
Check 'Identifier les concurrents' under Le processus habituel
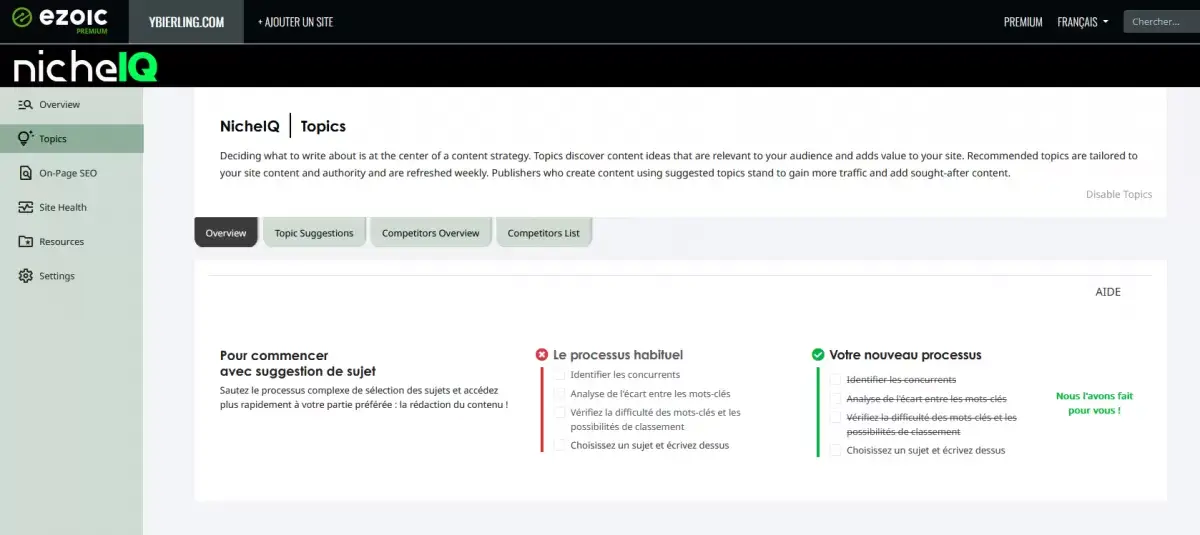(560, 375)
